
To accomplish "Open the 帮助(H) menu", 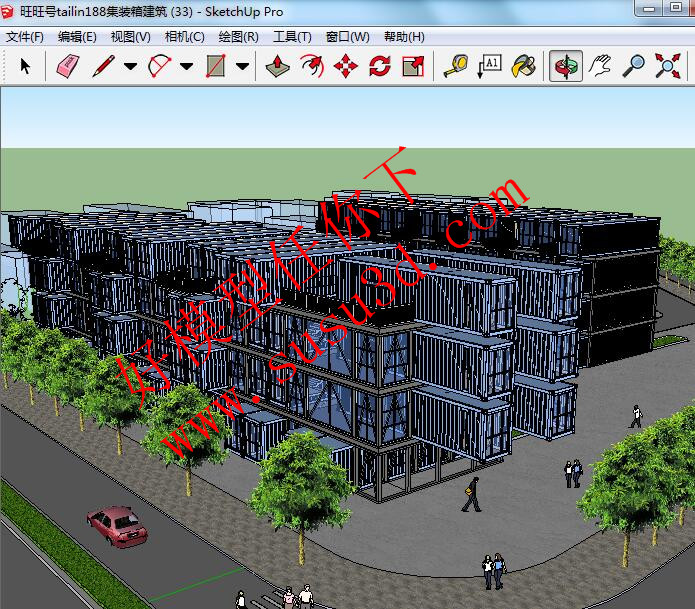I will tap(404, 37).
